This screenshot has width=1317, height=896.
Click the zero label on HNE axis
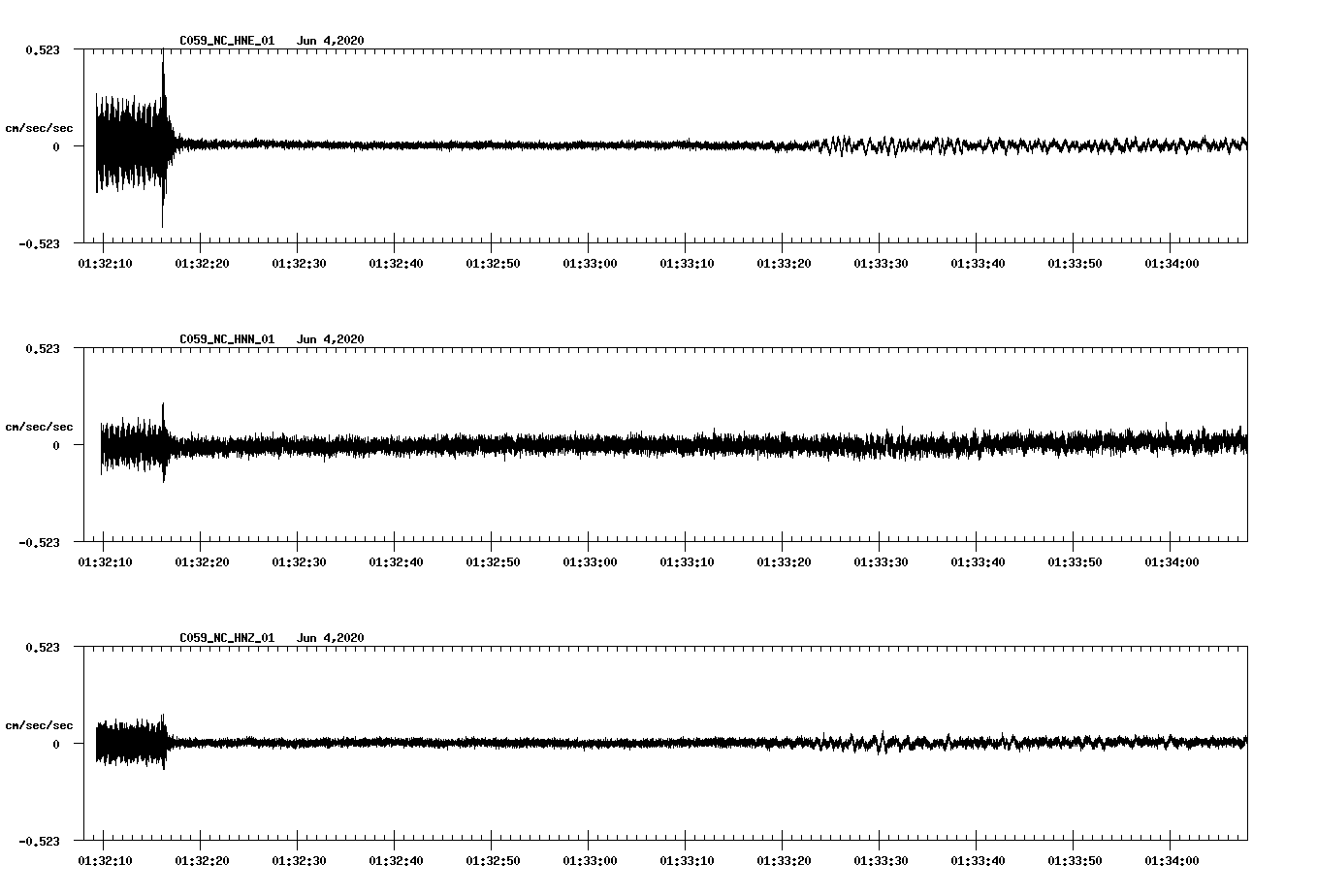coord(56,147)
